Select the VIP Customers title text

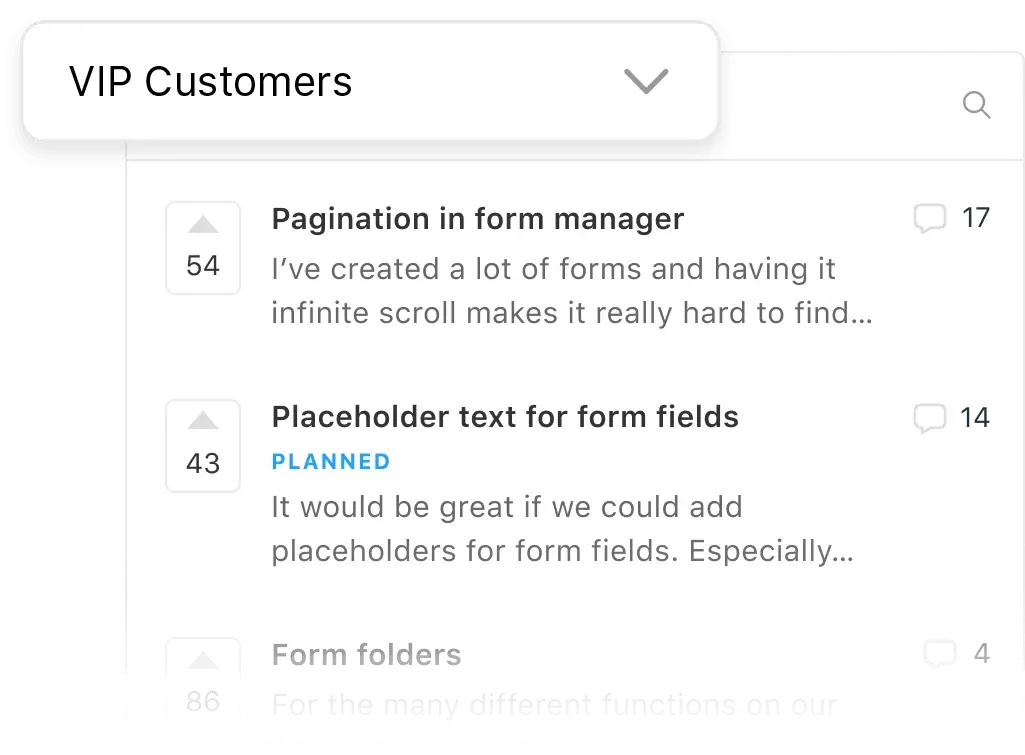[x=210, y=81]
